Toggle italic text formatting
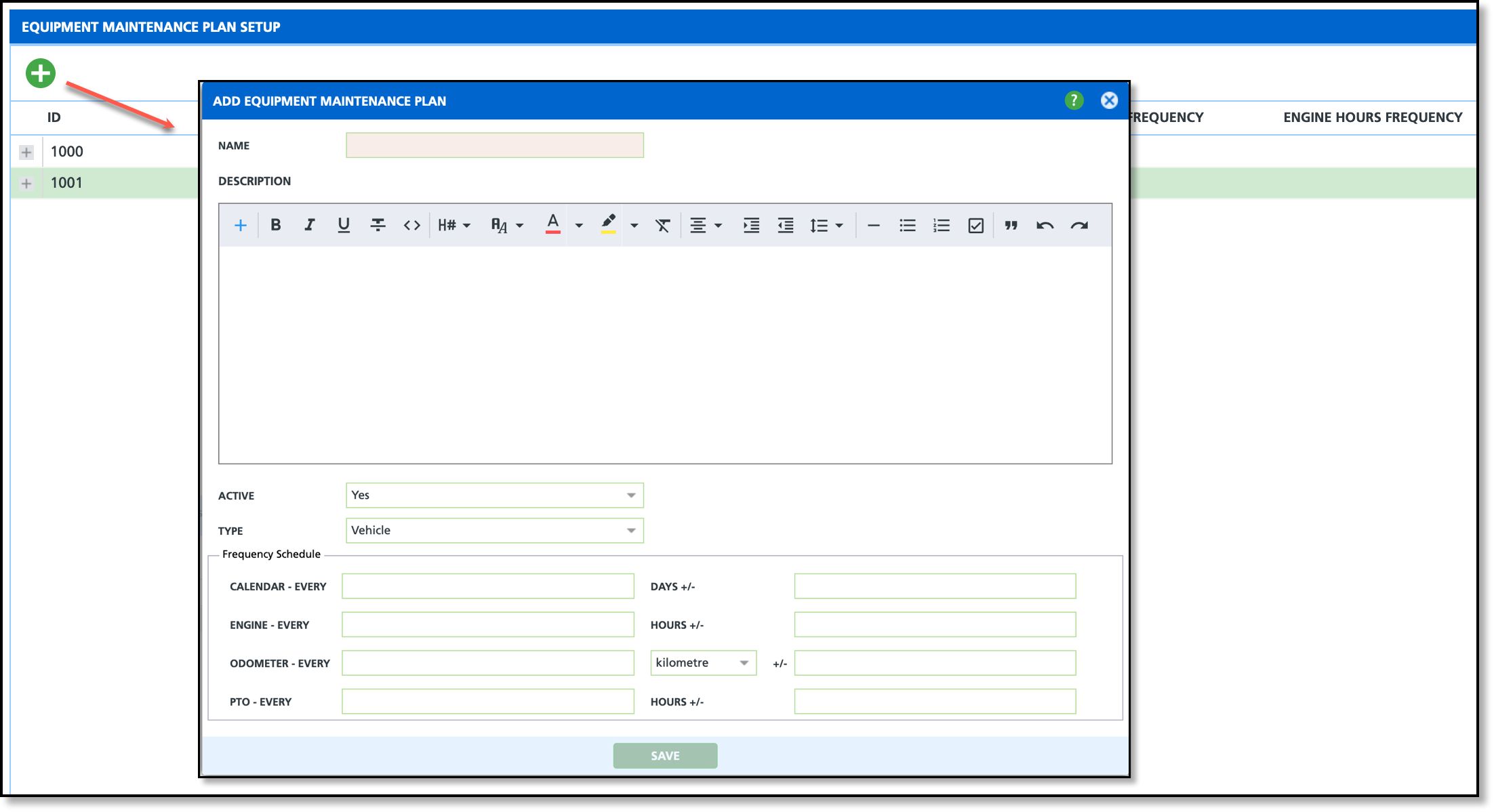 309,225
